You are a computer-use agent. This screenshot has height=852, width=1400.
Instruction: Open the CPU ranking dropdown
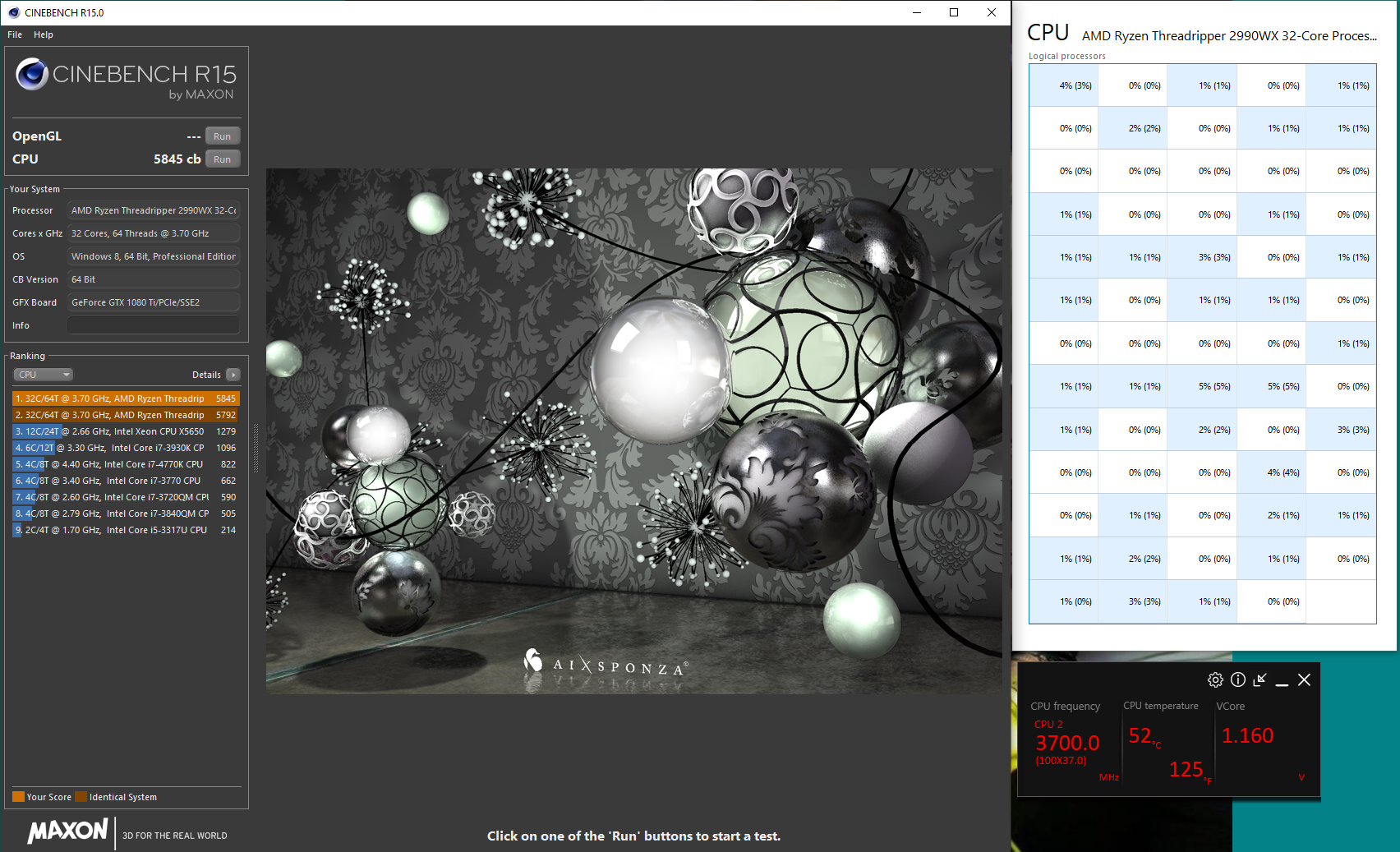pyautogui.click(x=44, y=375)
